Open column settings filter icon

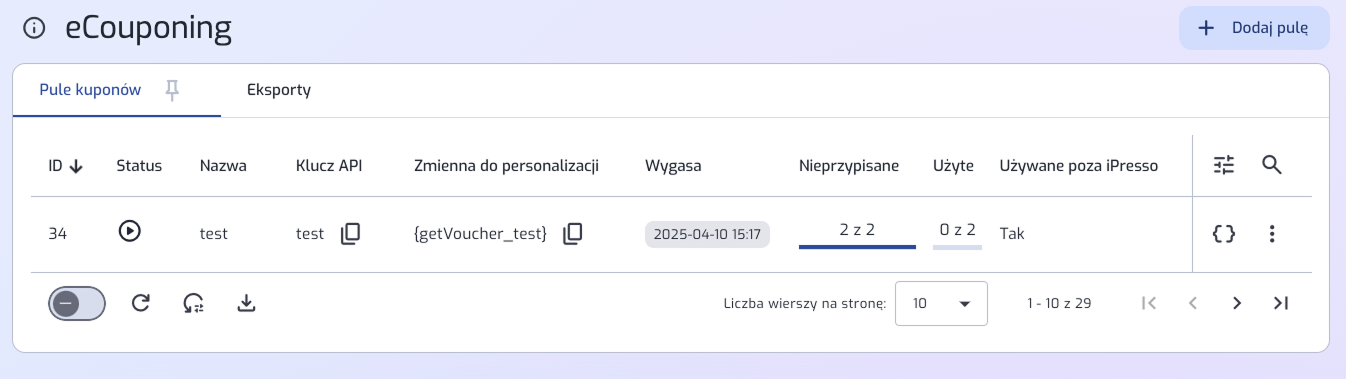click(1224, 166)
